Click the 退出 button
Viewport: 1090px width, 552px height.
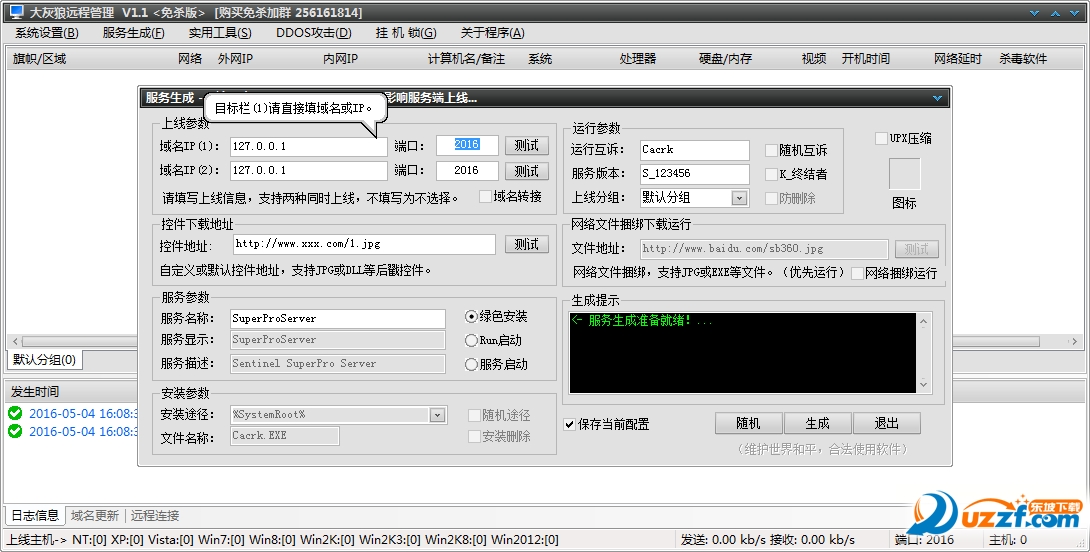pyautogui.click(x=887, y=423)
